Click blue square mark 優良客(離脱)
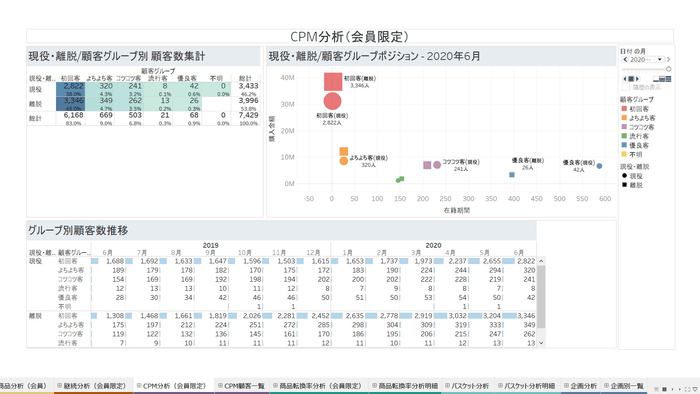700x394 pixels. click(x=512, y=175)
